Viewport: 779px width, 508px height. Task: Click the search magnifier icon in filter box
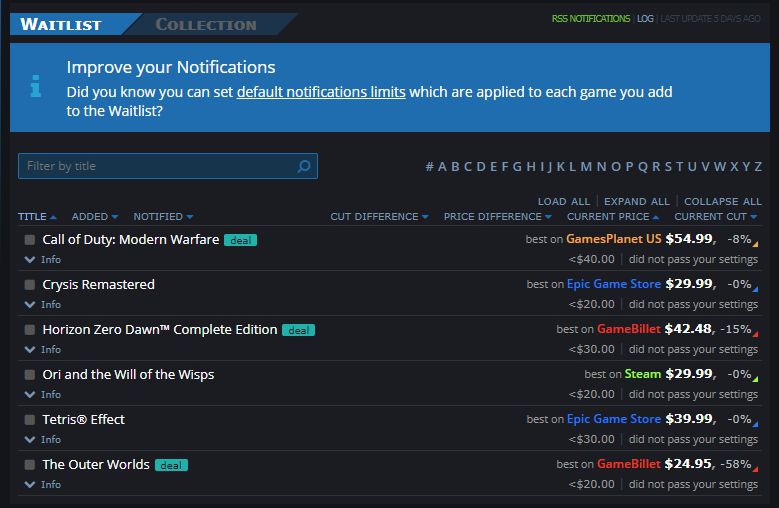304,166
